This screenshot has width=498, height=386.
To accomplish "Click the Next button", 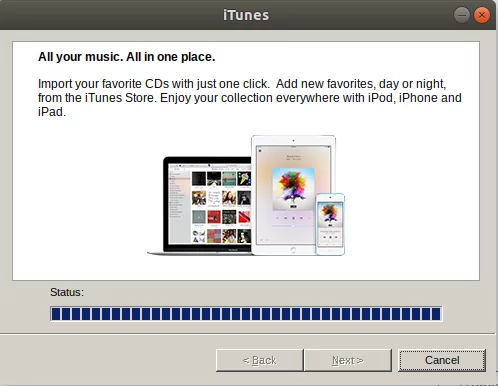I will 348,360.
